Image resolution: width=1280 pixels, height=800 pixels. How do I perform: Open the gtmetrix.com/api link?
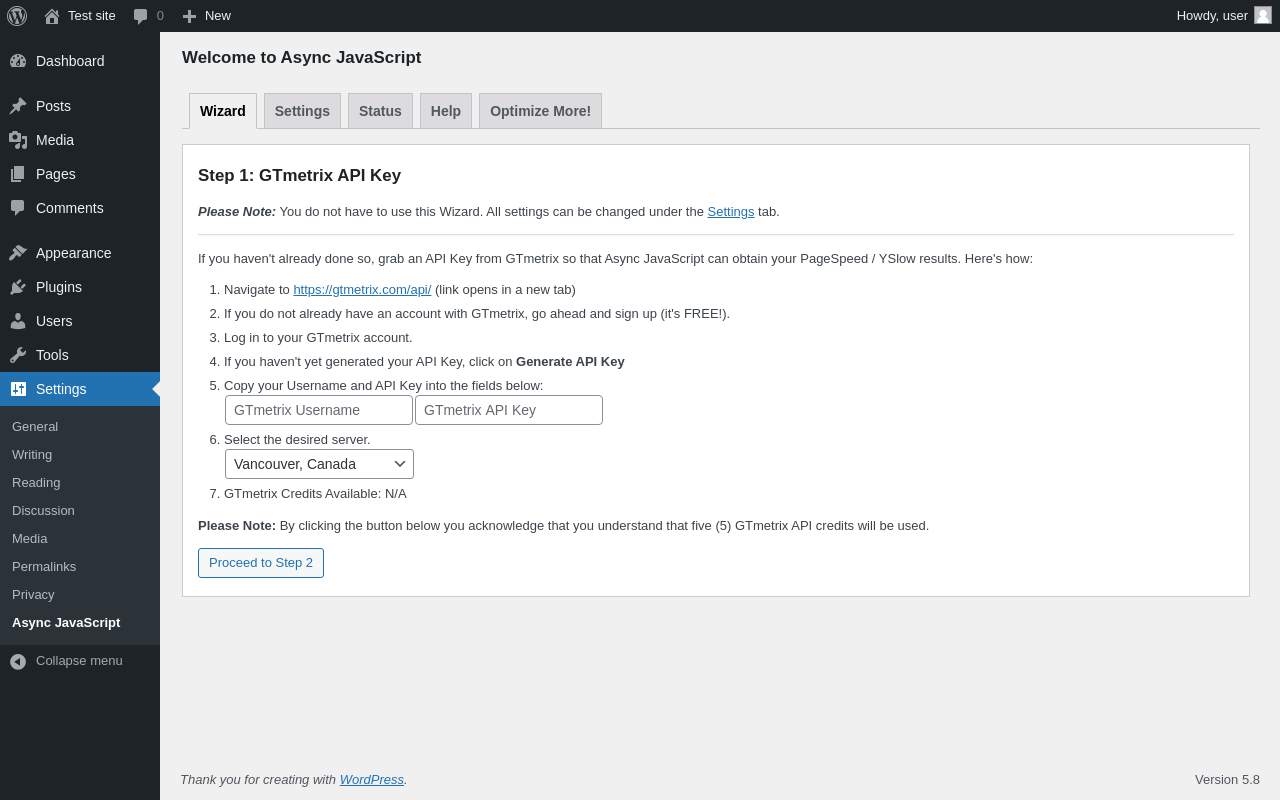362,290
